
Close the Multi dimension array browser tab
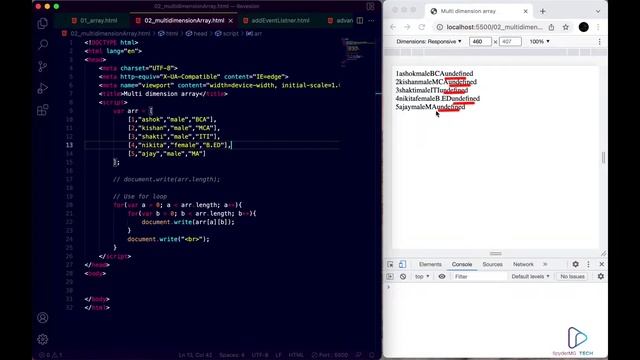click(525, 11)
